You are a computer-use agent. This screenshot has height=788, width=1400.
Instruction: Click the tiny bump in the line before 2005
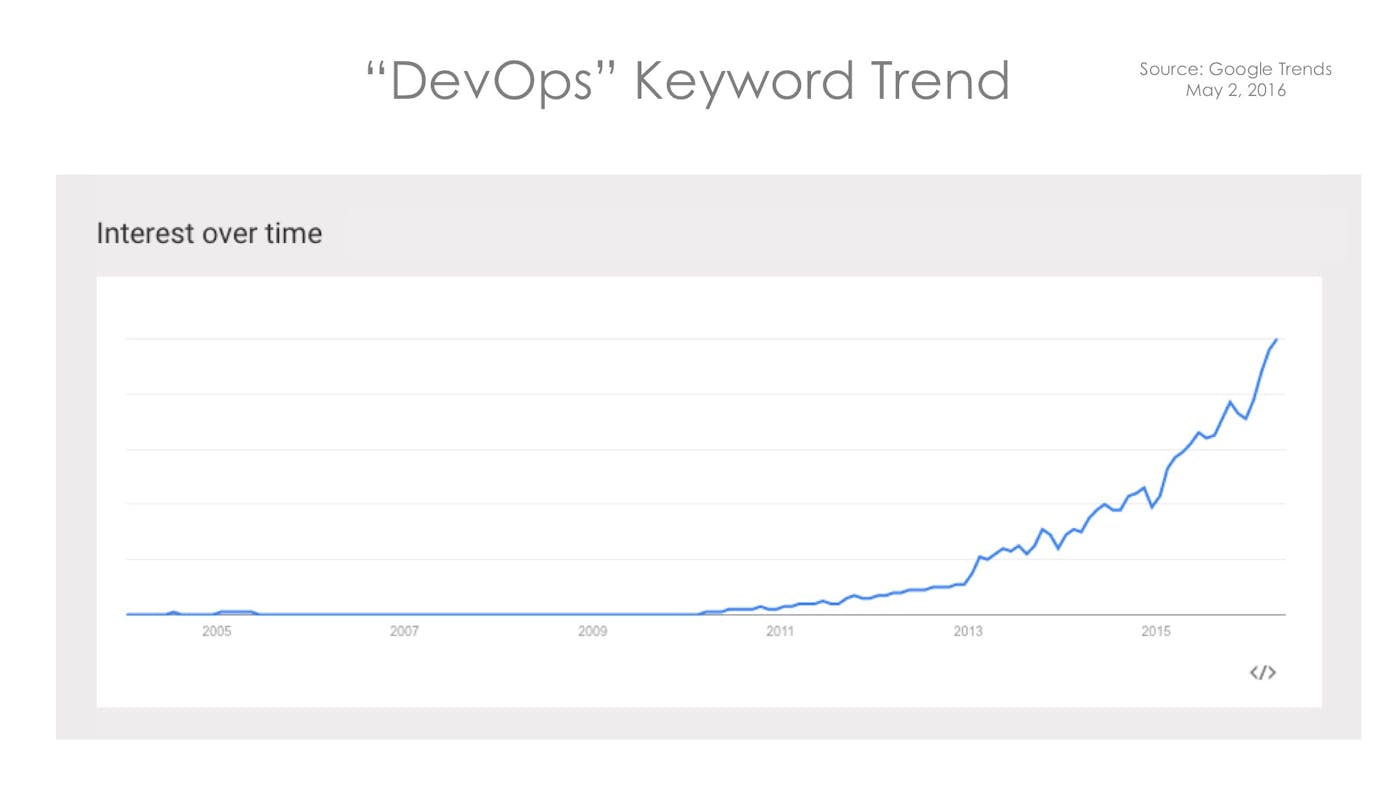click(x=173, y=612)
